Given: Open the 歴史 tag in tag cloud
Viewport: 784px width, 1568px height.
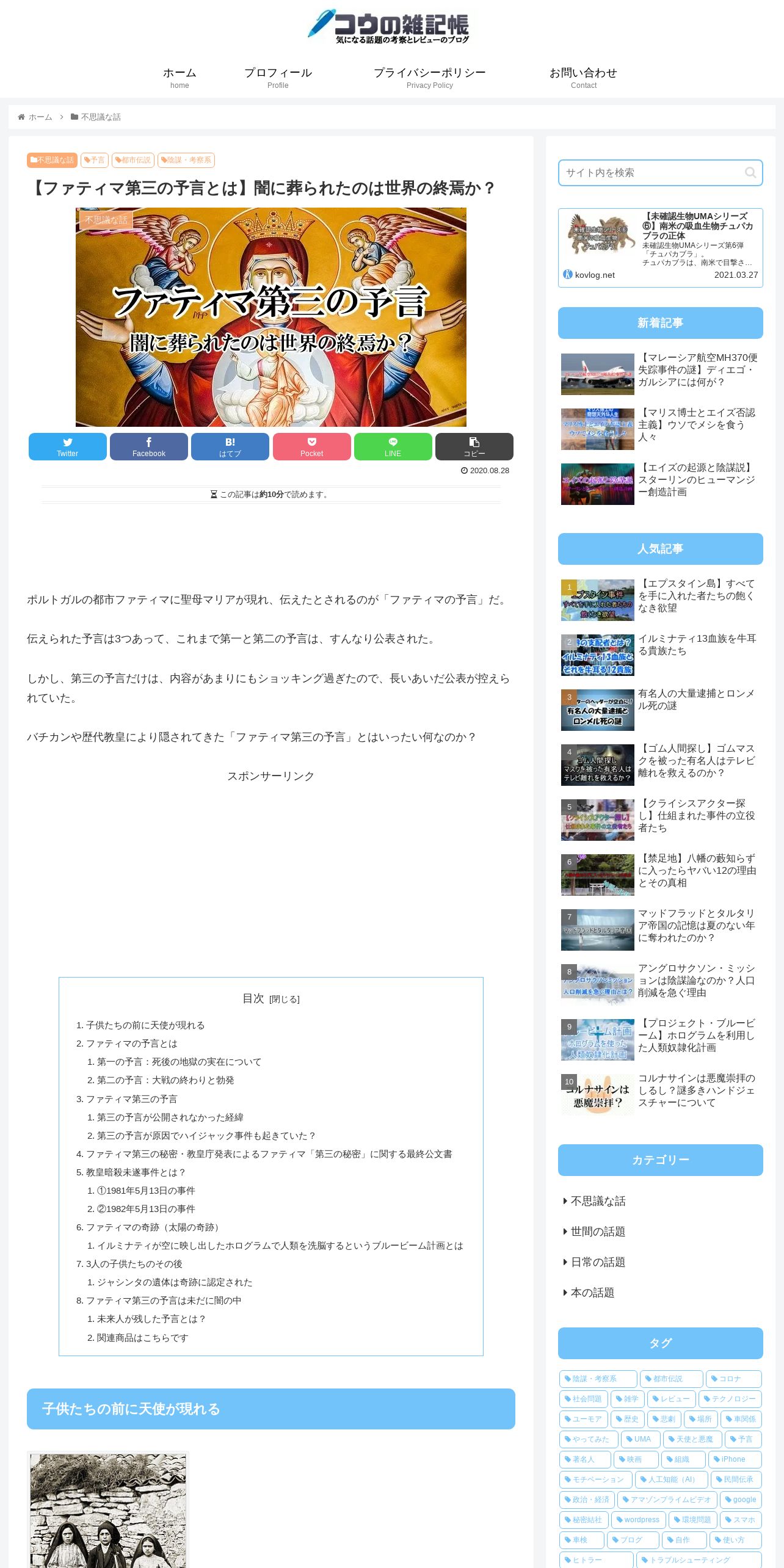Looking at the screenshot, I should point(628,1419).
